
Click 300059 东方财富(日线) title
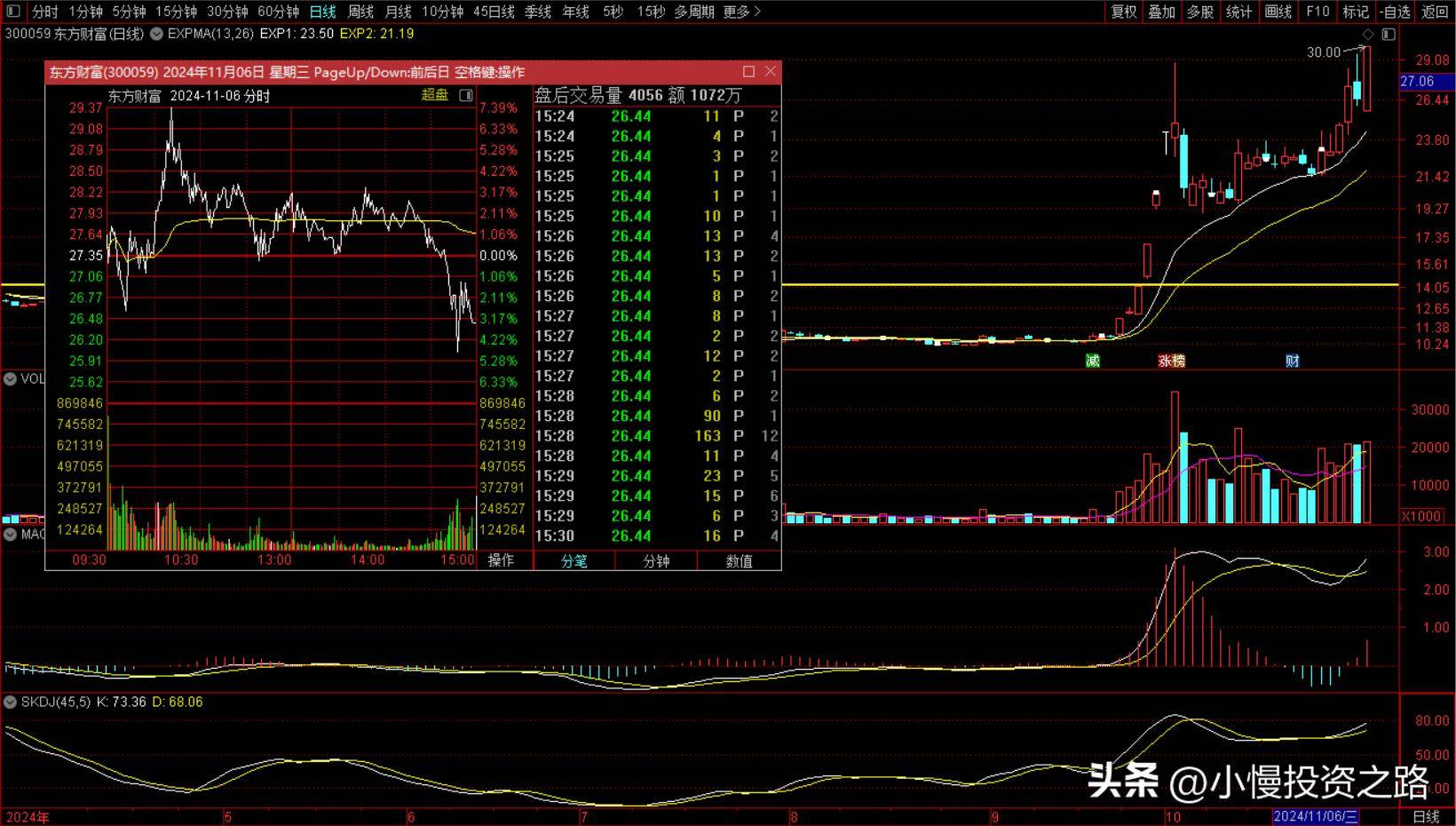point(74,34)
